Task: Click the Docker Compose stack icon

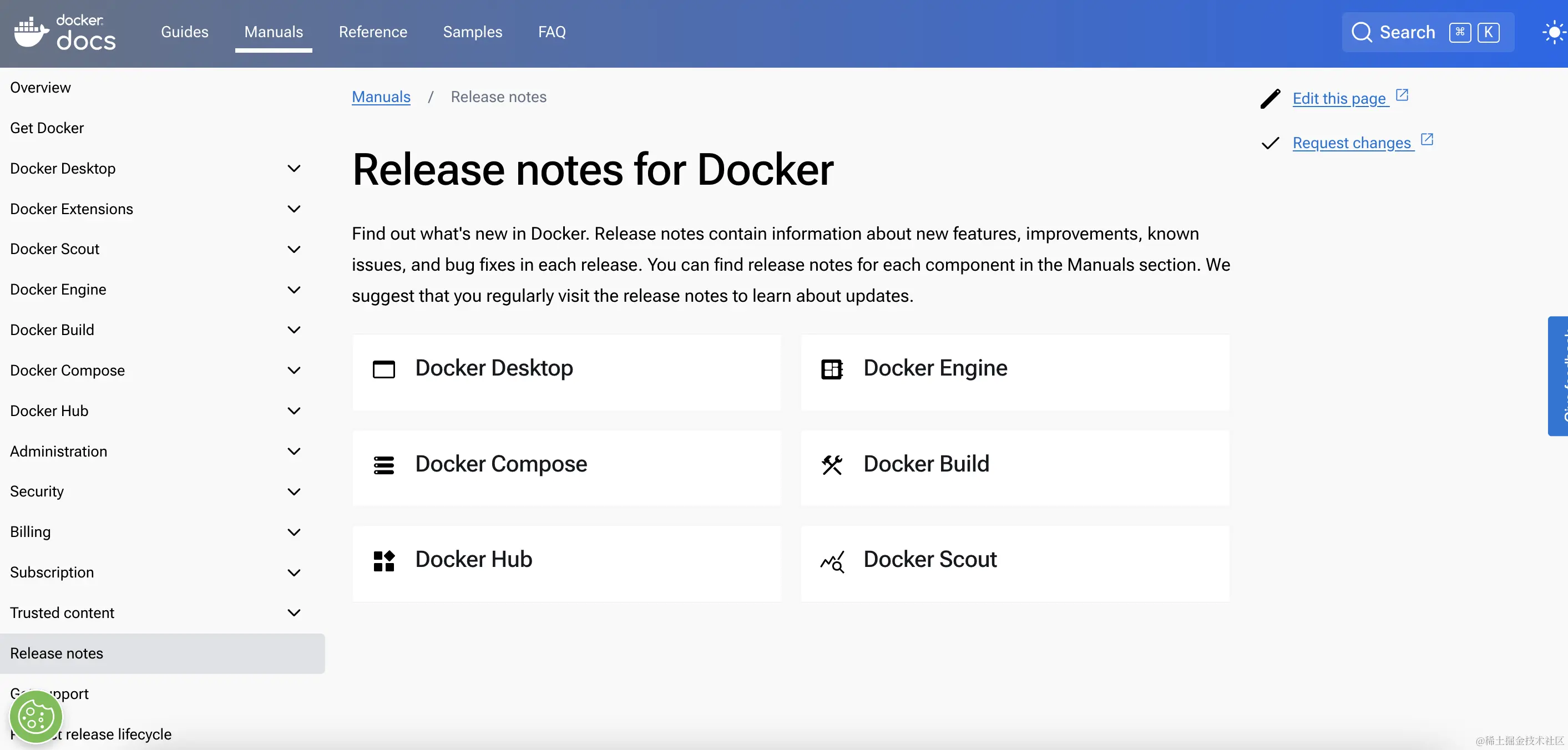Action: 383,465
